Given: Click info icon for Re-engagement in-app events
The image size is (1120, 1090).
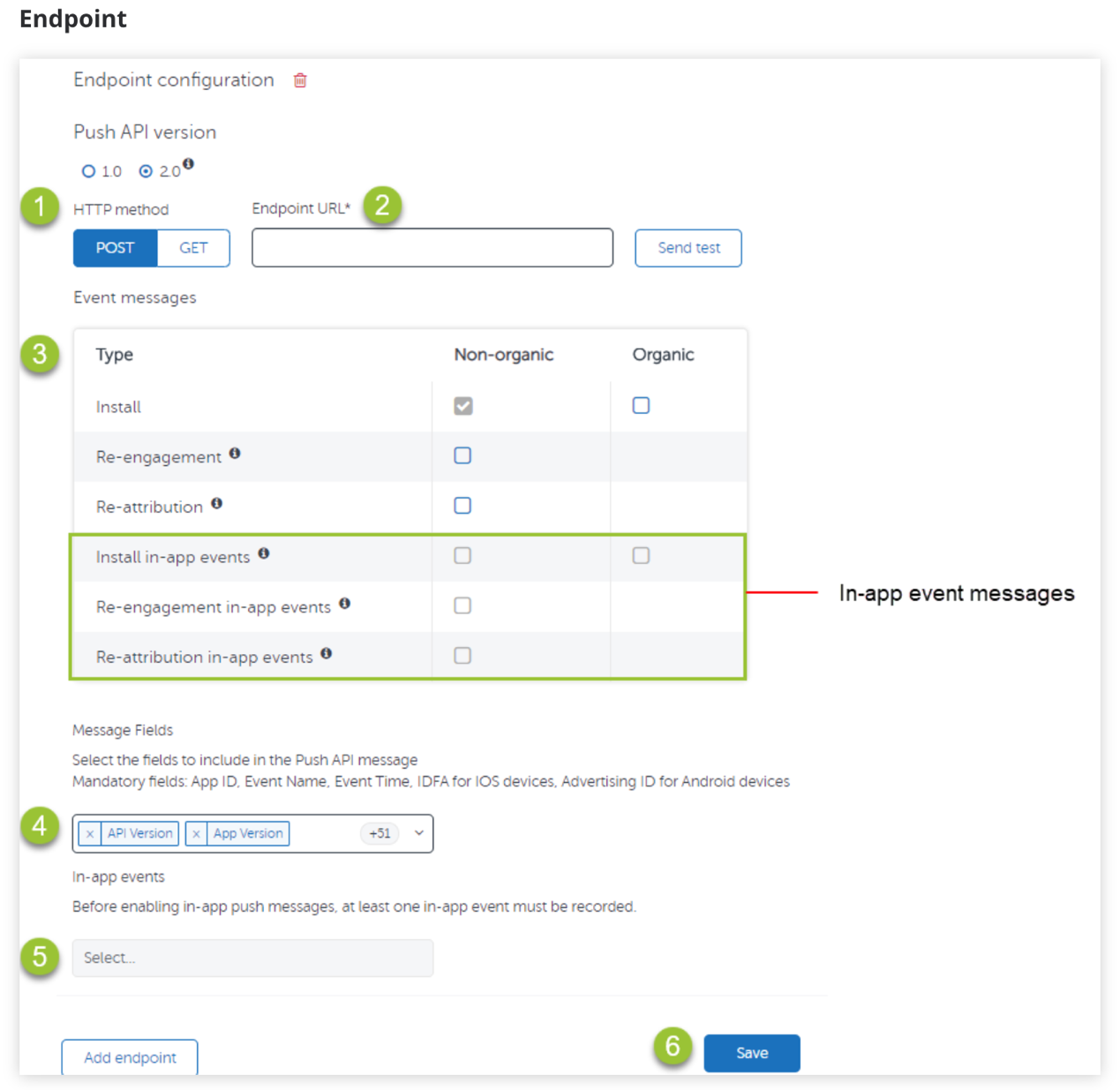Looking at the screenshot, I should click(345, 601).
